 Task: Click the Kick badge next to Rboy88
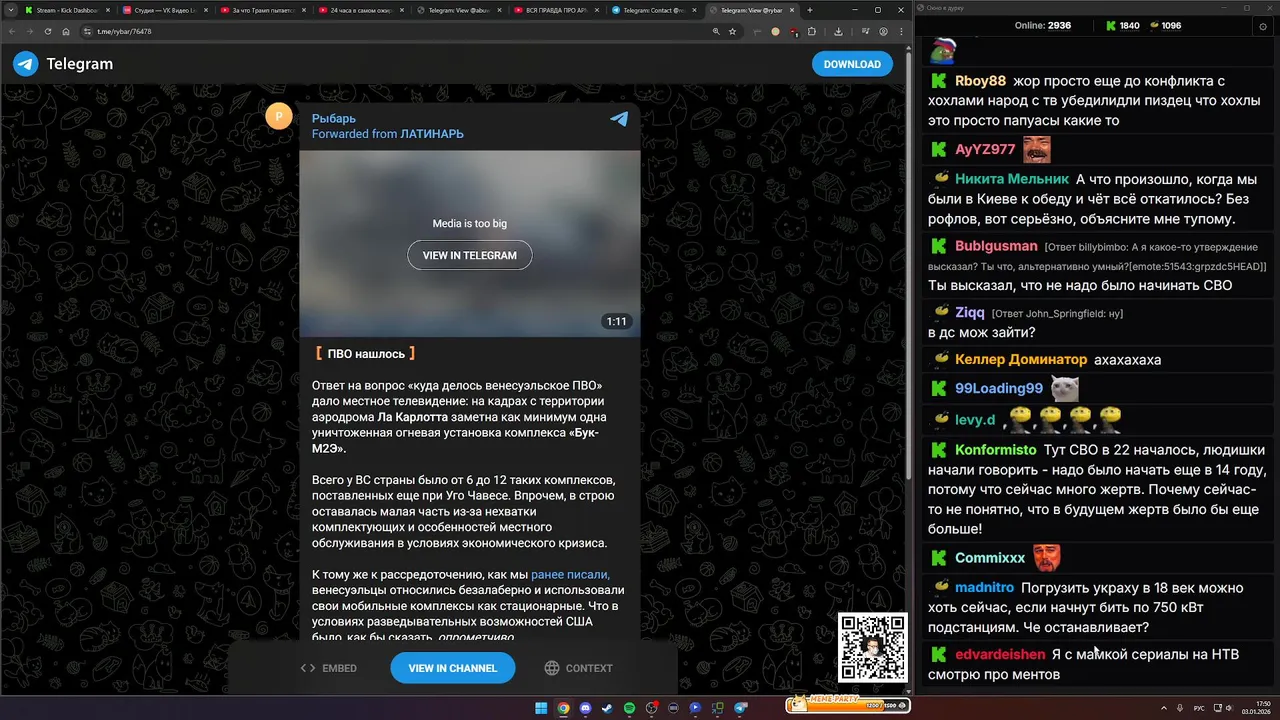(x=939, y=81)
